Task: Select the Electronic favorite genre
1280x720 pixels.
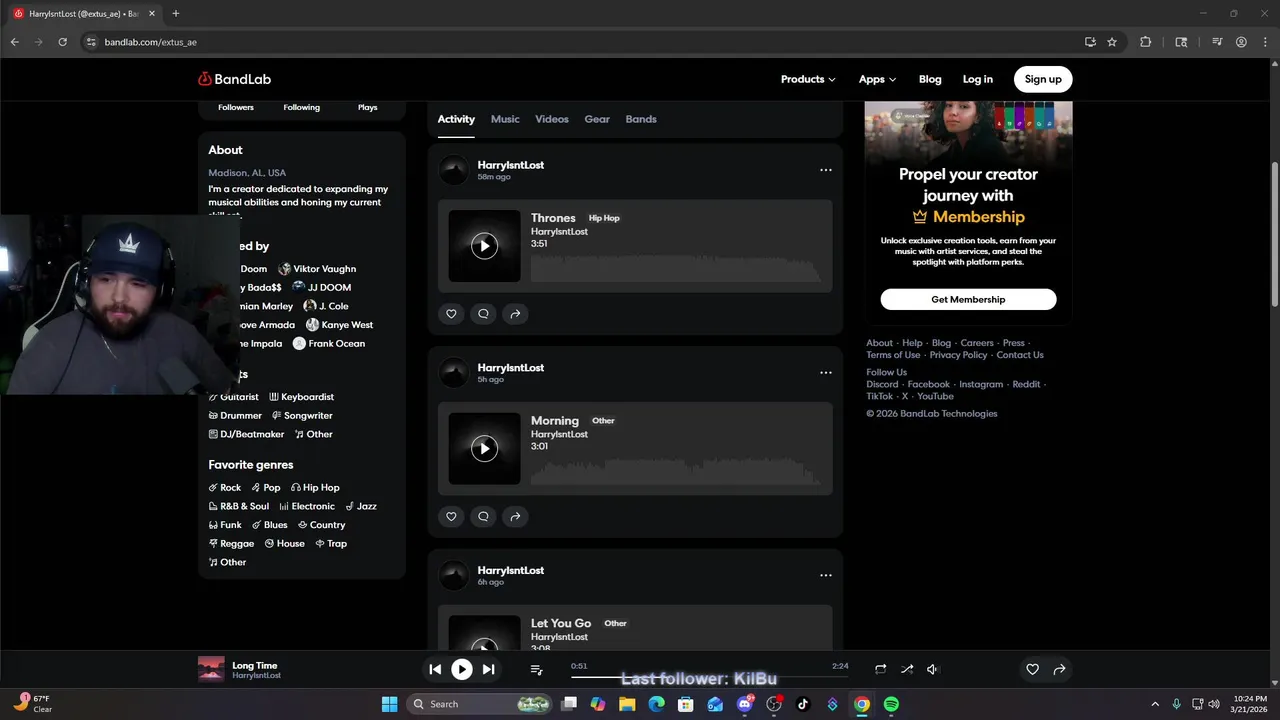Action: point(307,507)
